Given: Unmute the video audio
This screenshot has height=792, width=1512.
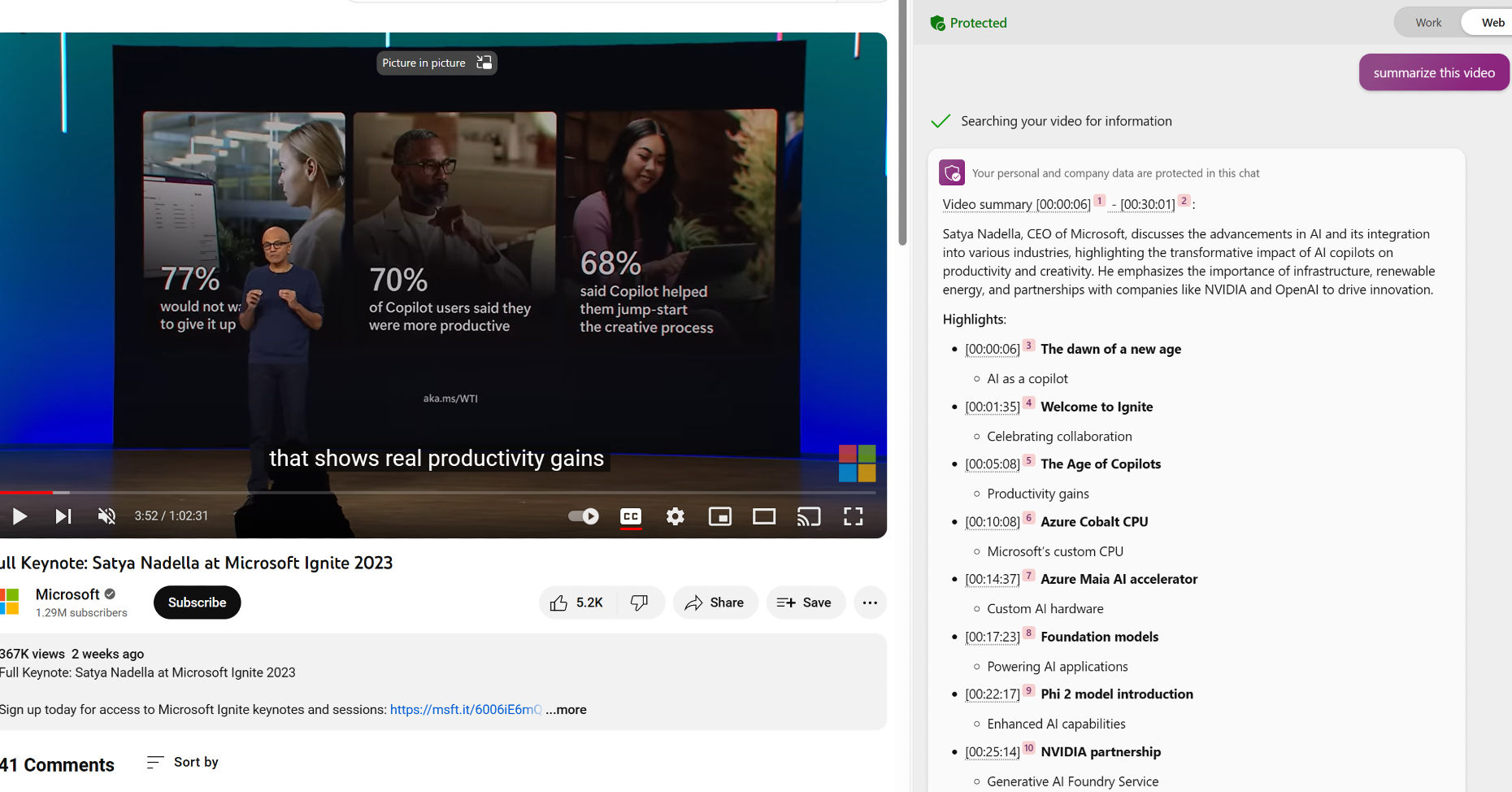Looking at the screenshot, I should tap(106, 516).
